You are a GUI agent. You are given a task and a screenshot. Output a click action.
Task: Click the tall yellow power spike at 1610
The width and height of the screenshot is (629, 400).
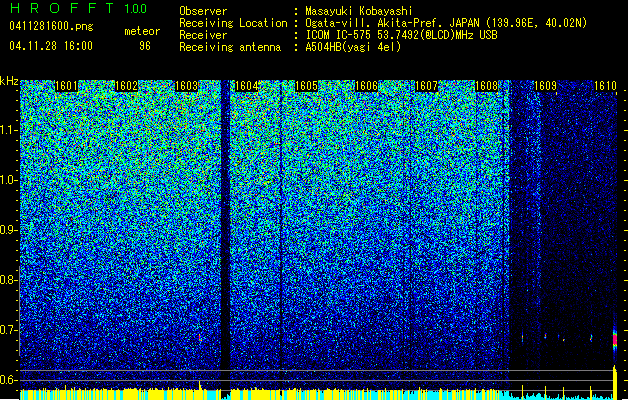click(615, 382)
